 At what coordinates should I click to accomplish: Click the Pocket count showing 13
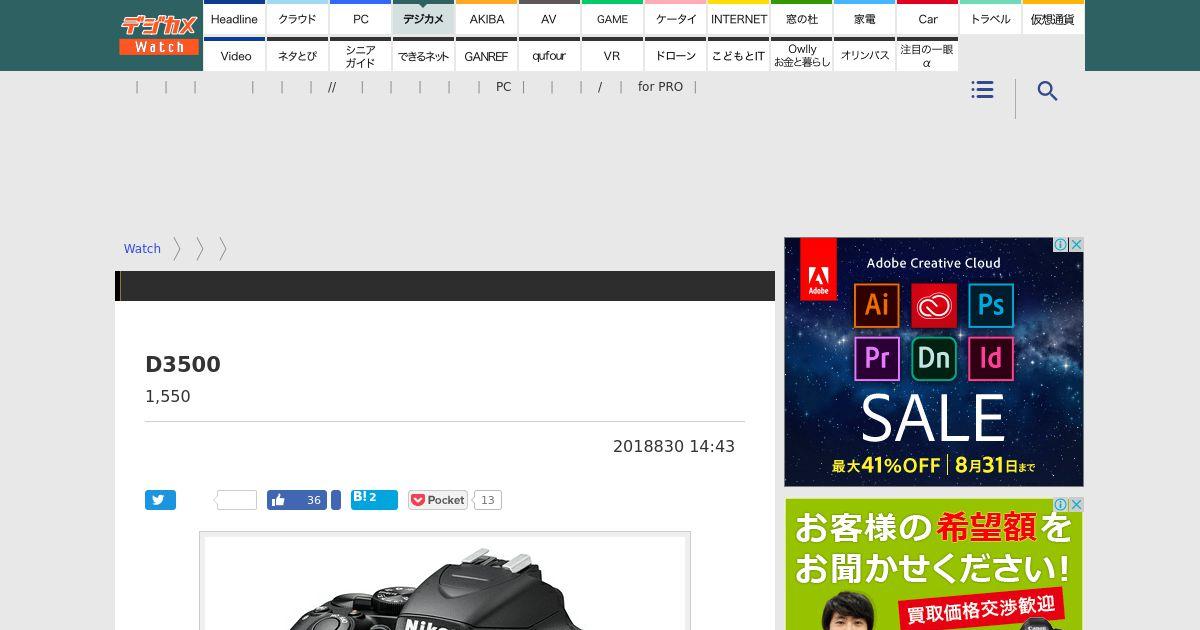[488, 500]
